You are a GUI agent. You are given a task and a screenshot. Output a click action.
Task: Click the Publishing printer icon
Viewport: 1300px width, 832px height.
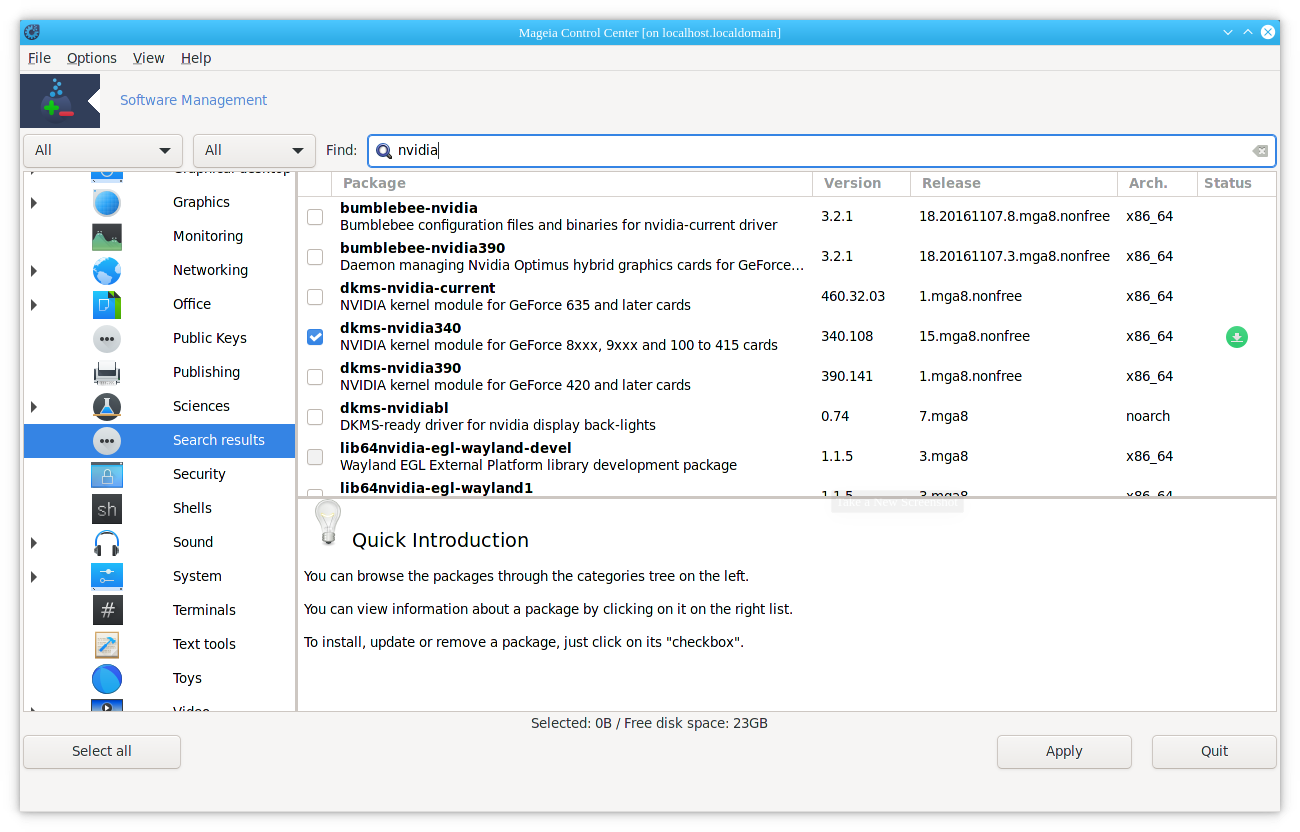tap(107, 373)
